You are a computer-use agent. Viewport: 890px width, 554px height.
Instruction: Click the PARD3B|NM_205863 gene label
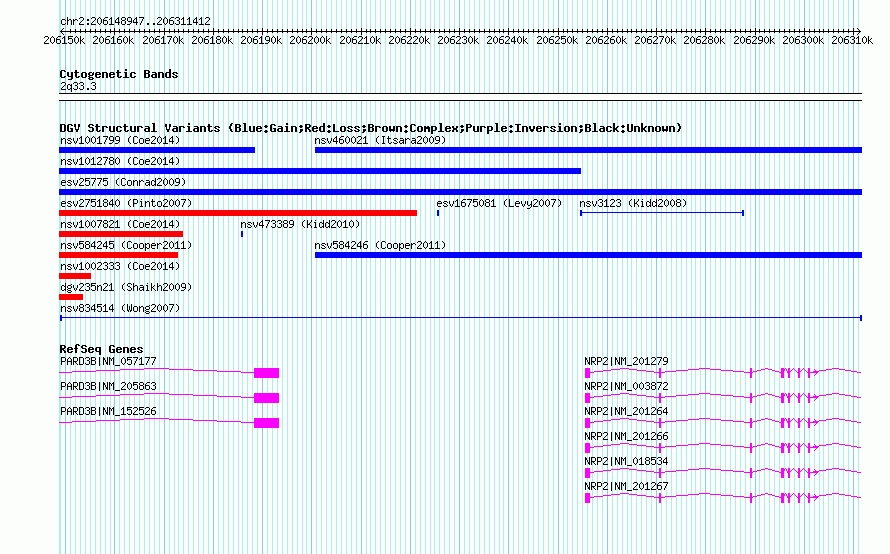108,386
